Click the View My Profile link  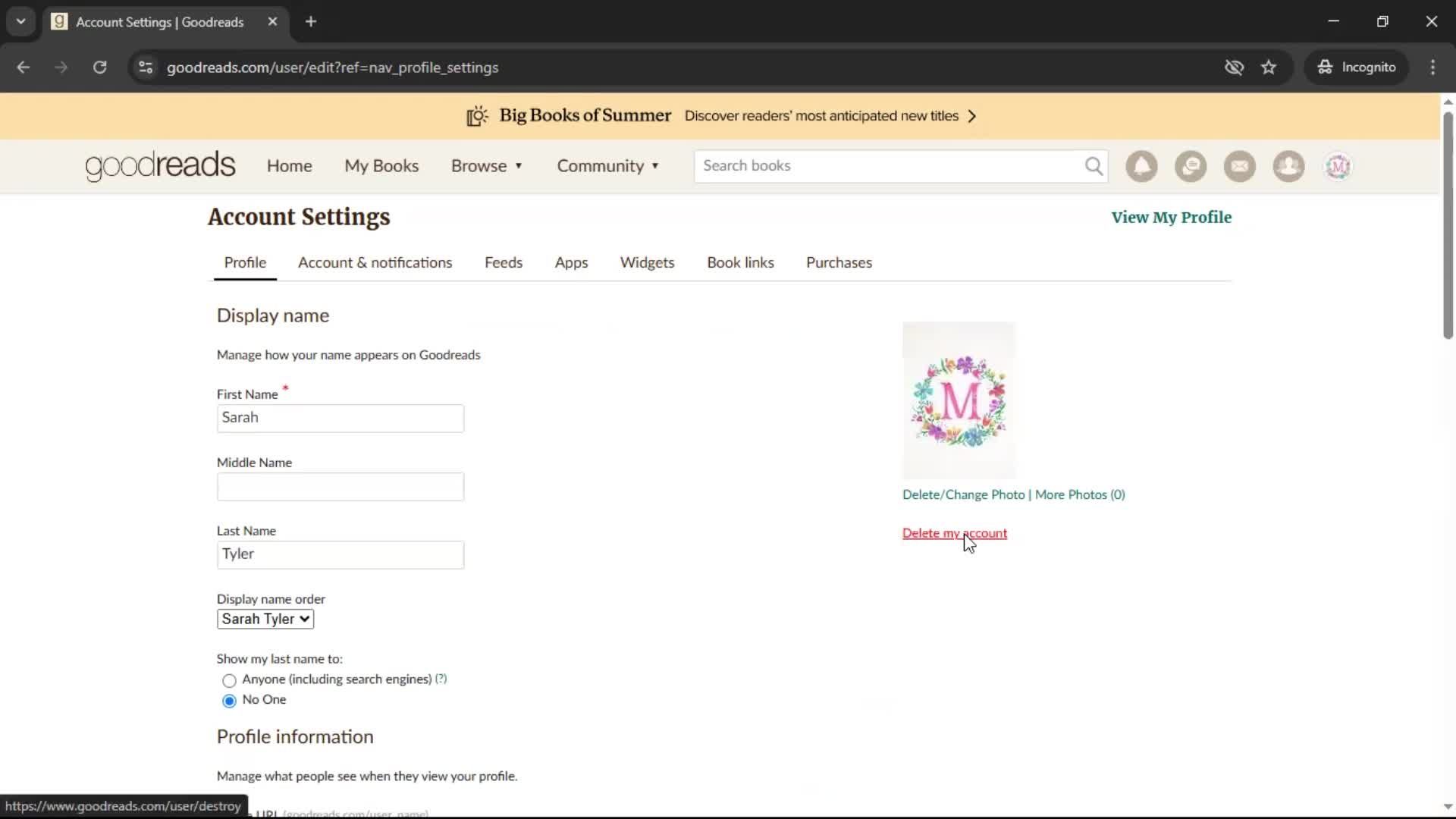(x=1171, y=218)
